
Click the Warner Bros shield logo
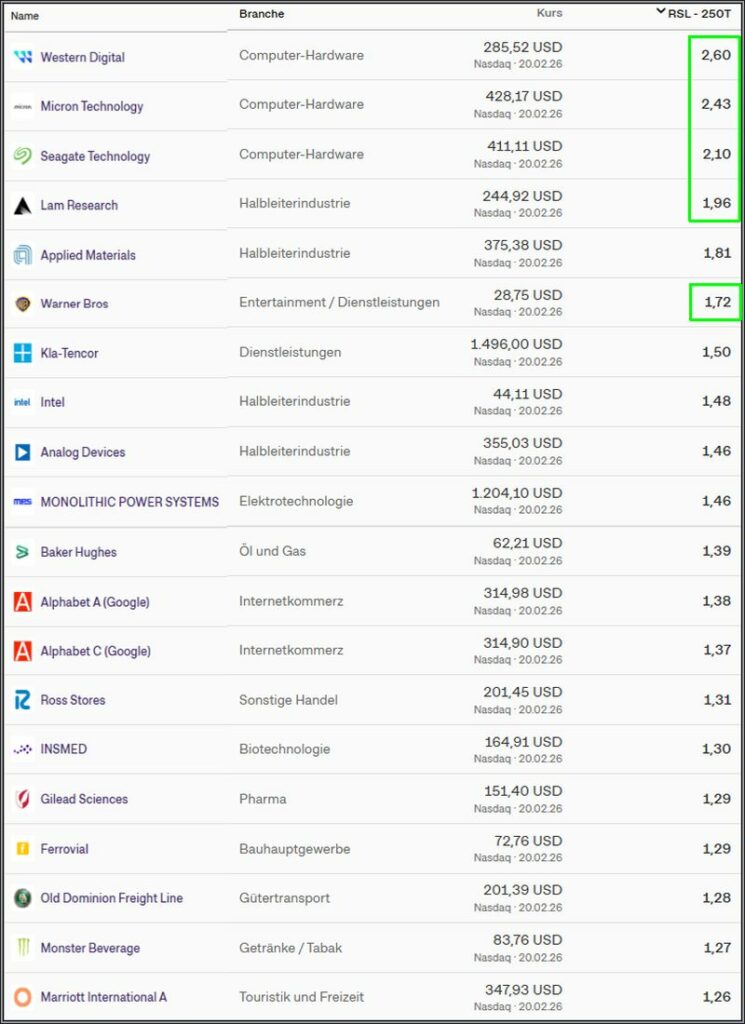[x=23, y=304]
